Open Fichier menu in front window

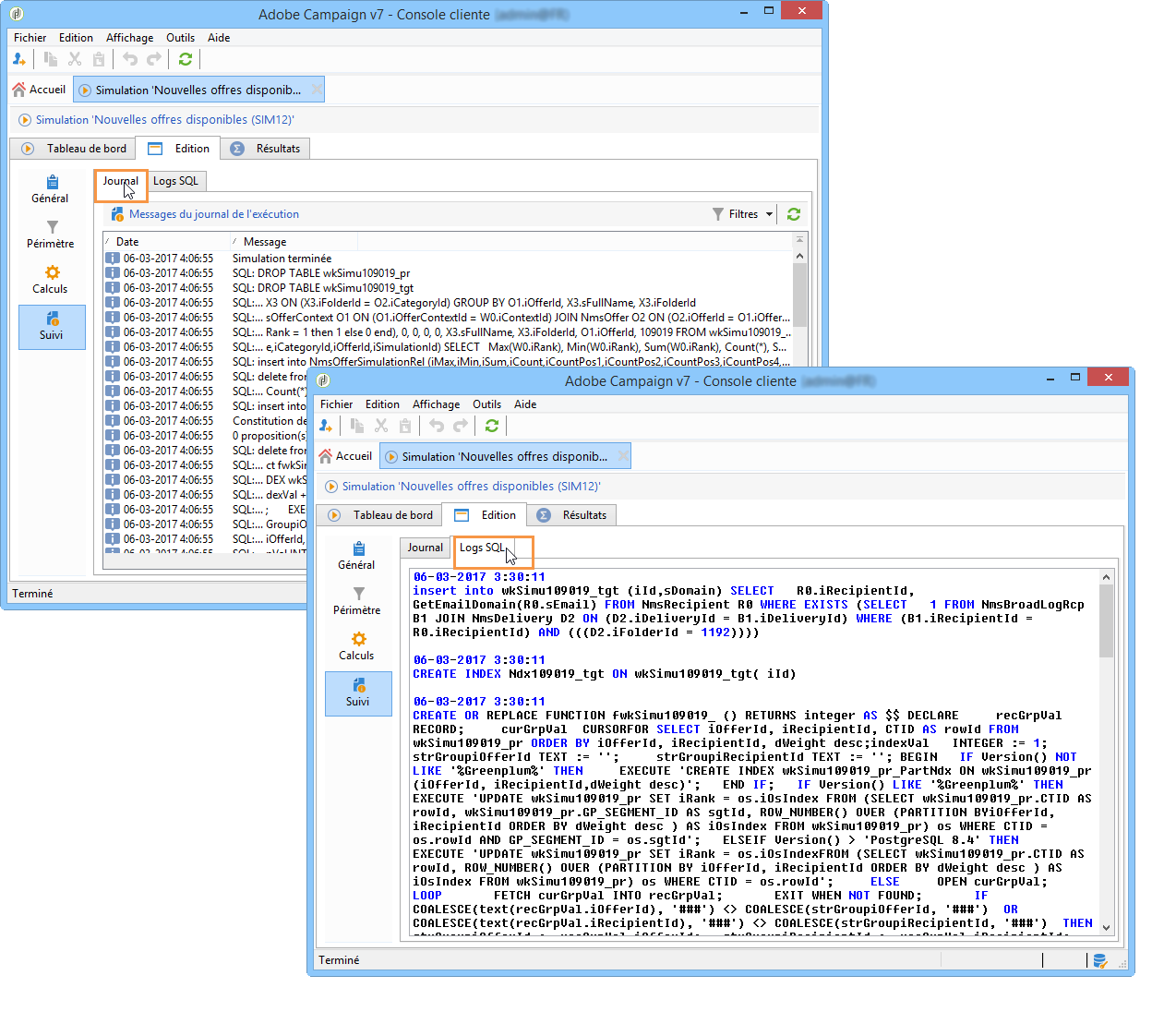tap(336, 404)
